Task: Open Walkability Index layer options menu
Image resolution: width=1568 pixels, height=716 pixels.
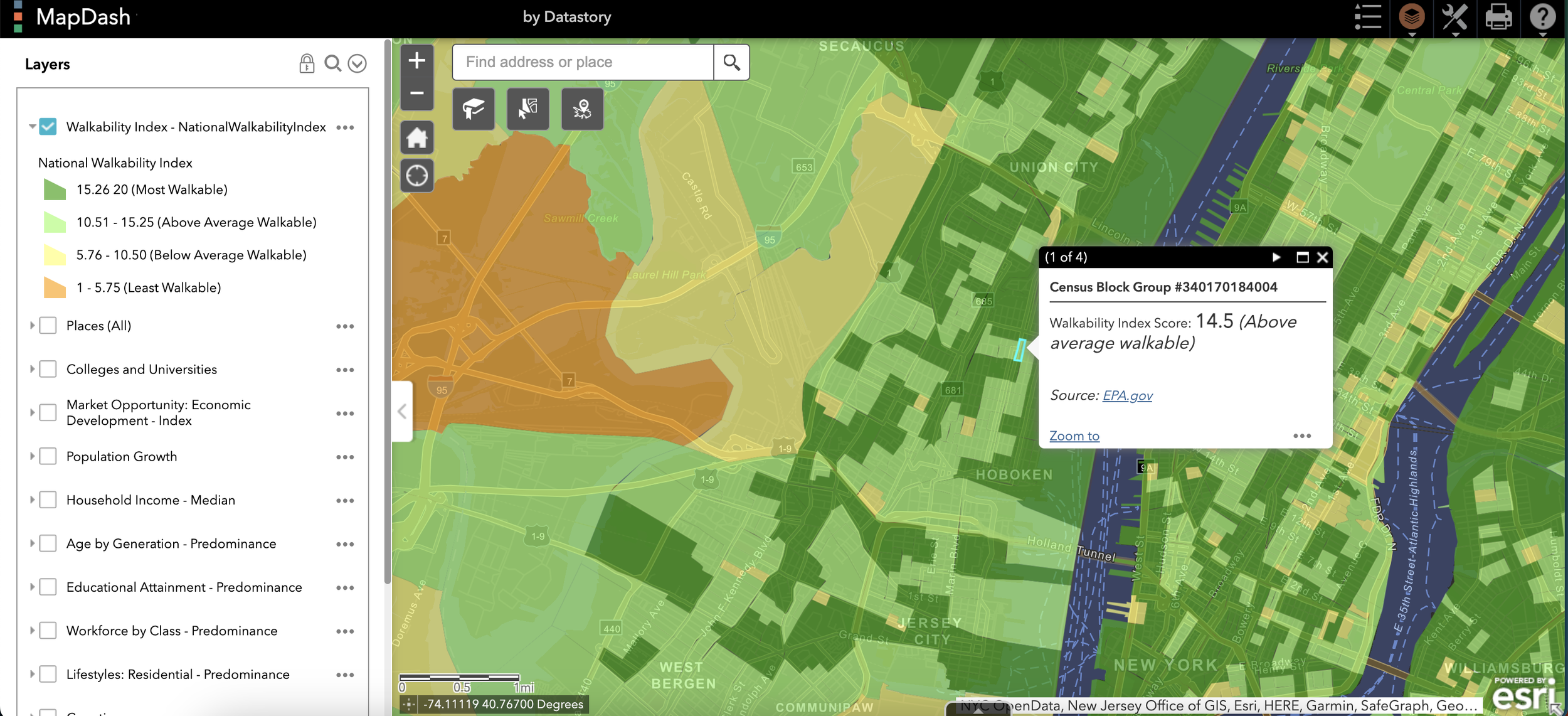Action: click(x=345, y=127)
